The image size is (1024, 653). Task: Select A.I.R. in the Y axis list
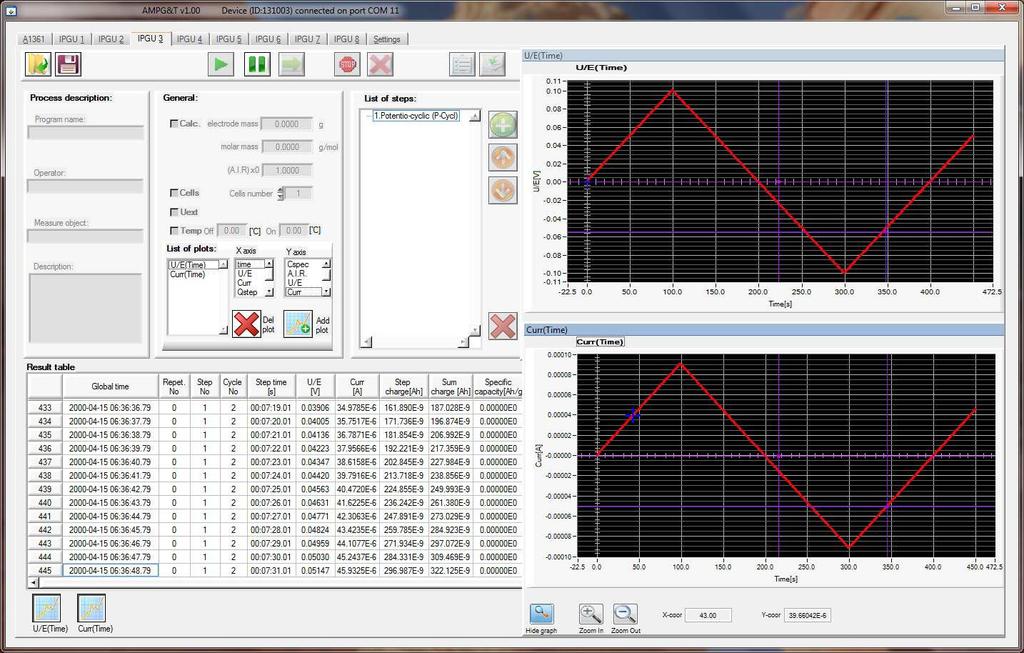tap(296, 274)
